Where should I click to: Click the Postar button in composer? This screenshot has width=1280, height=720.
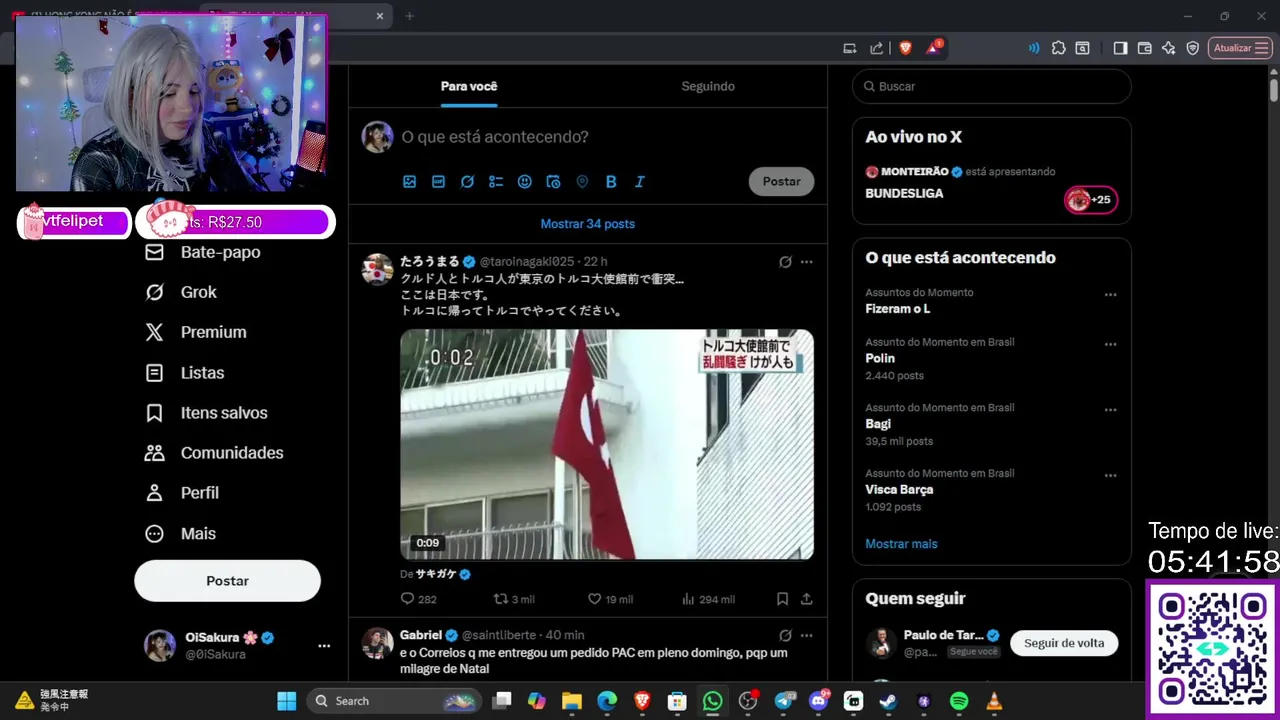coord(781,182)
